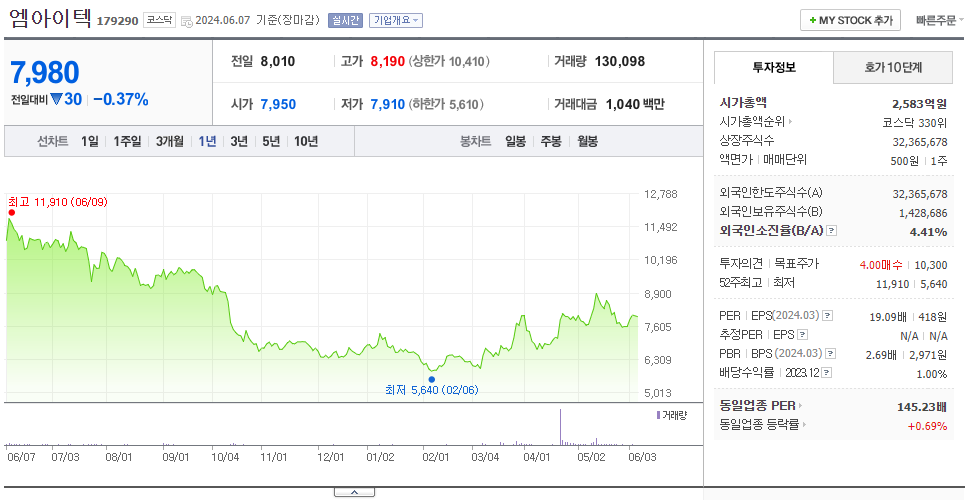This screenshot has width=968, height=500.
Task: Click the blue 최저 point on chart
Action: click(432, 380)
